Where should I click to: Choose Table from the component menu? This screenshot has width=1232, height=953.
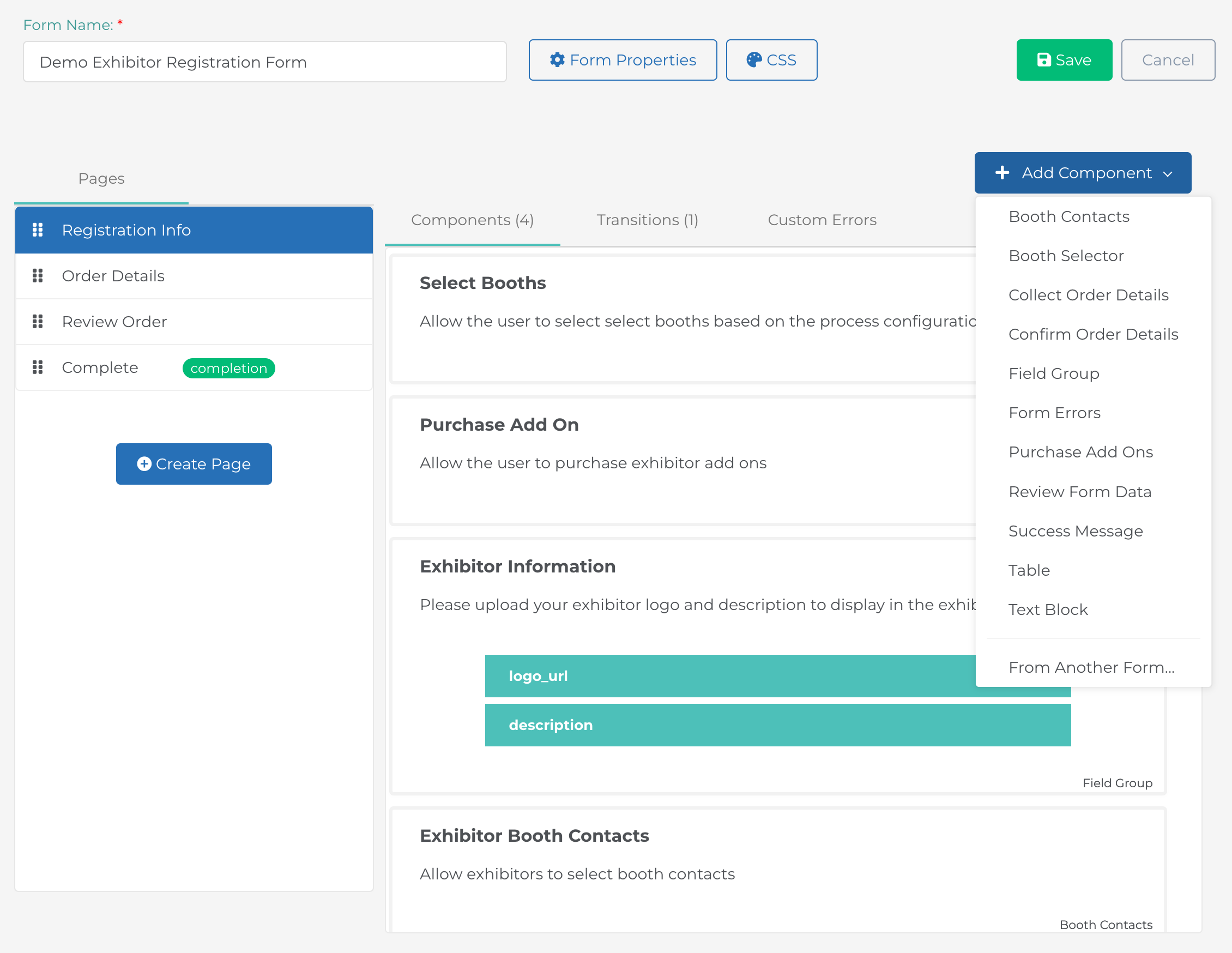1093,570
